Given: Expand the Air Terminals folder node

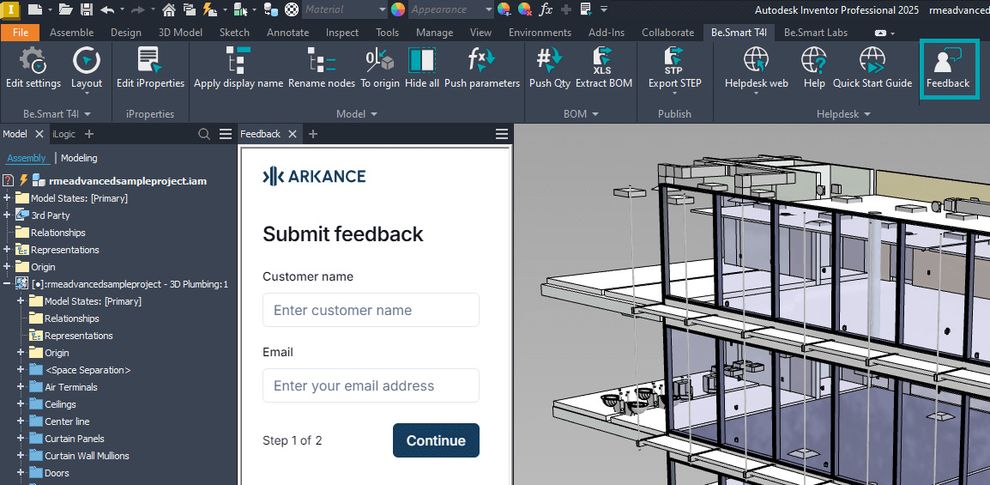Looking at the screenshot, I should click(20, 387).
